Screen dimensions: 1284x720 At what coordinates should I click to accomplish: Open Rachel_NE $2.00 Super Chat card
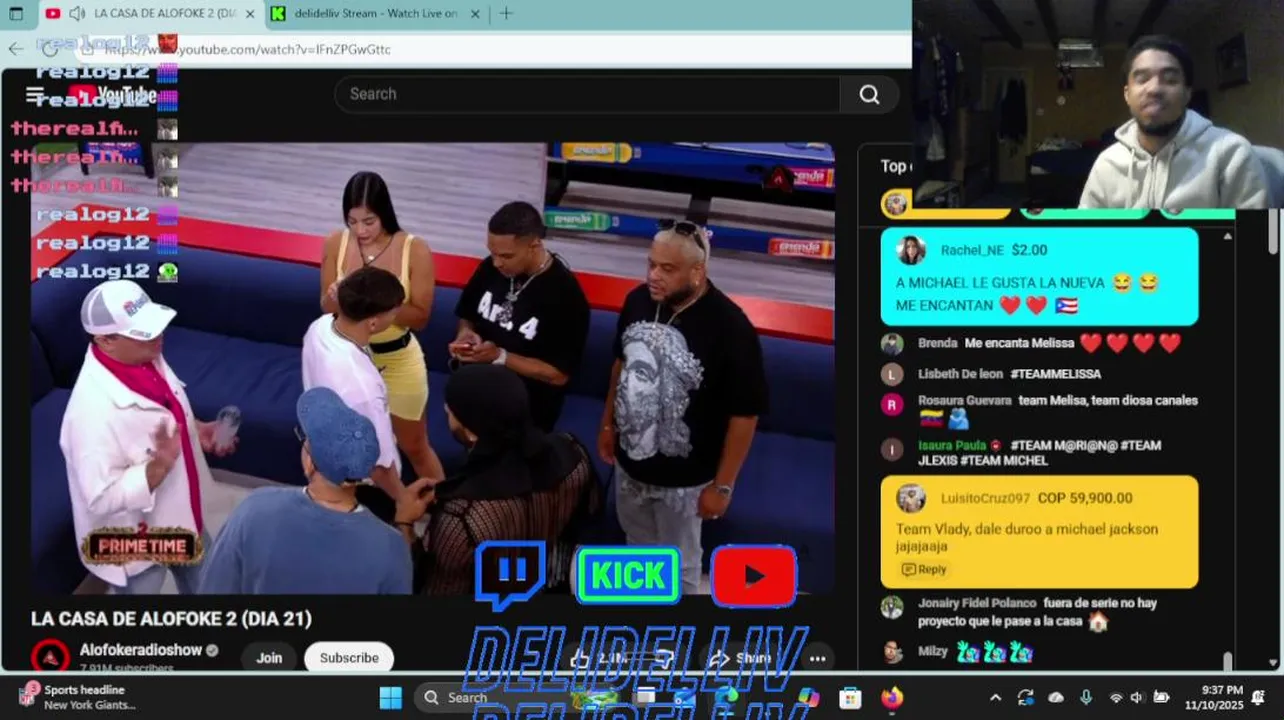coord(1039,277)
